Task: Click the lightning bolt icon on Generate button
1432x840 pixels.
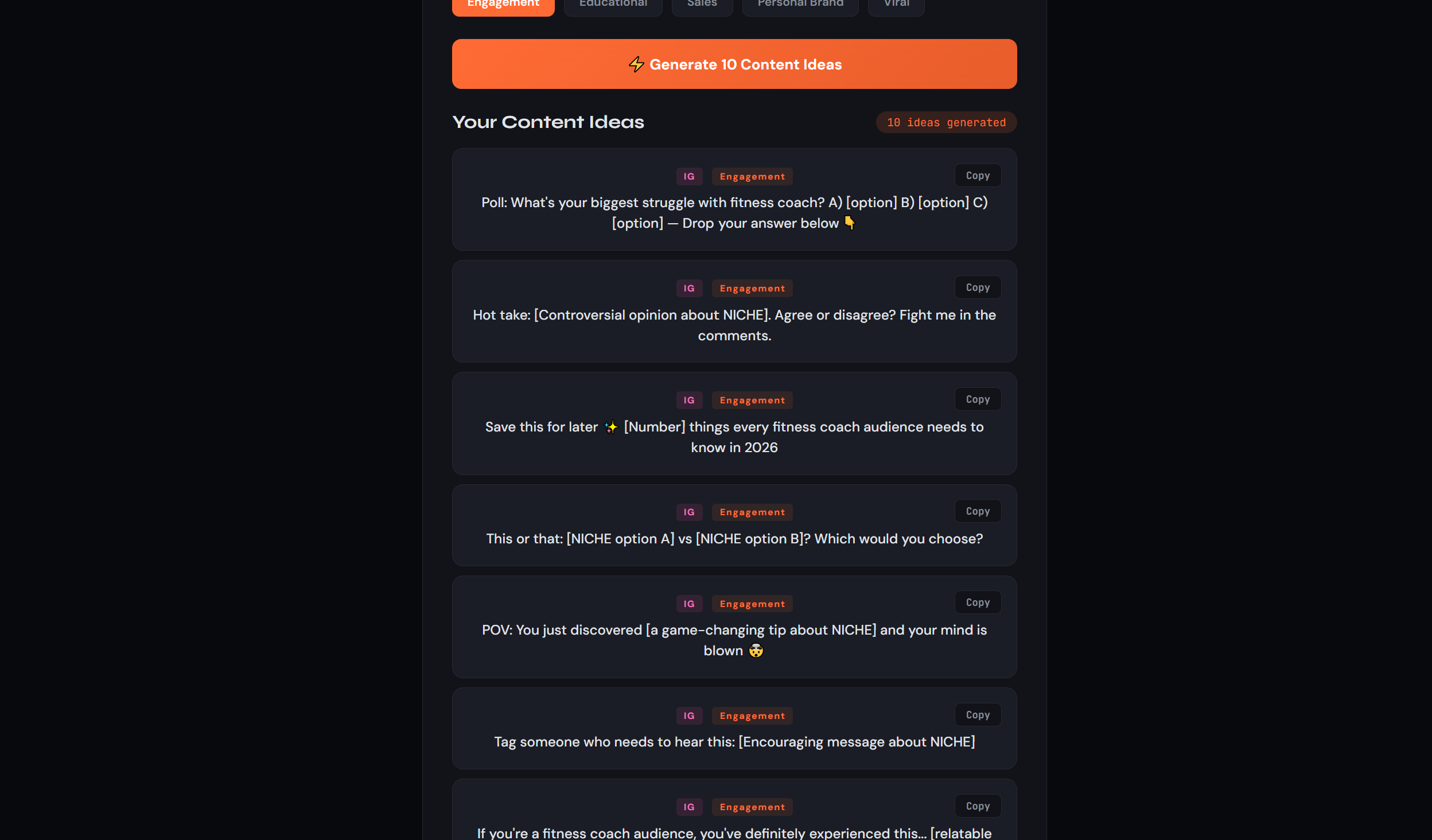Action: point(637,64)
